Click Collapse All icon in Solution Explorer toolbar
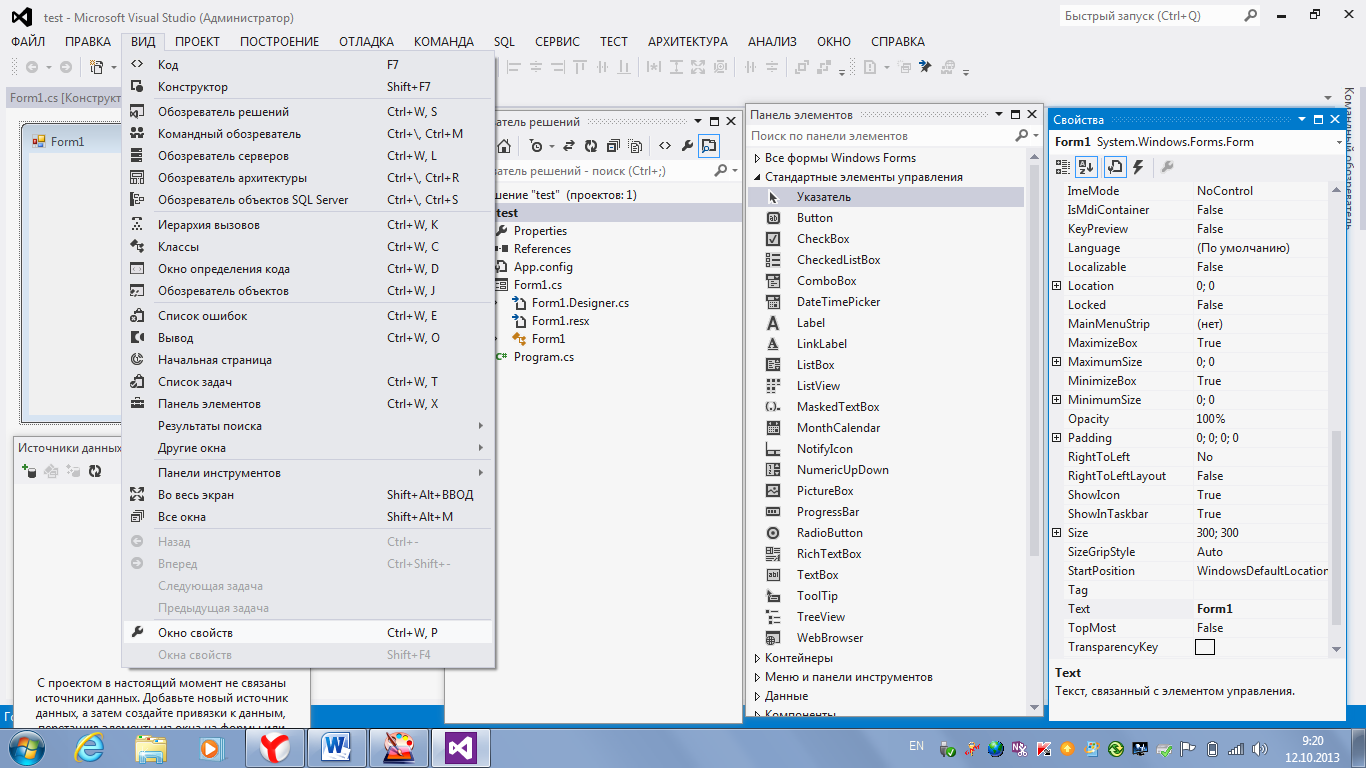Screen dimensions: 1366x768 [612, 146]
